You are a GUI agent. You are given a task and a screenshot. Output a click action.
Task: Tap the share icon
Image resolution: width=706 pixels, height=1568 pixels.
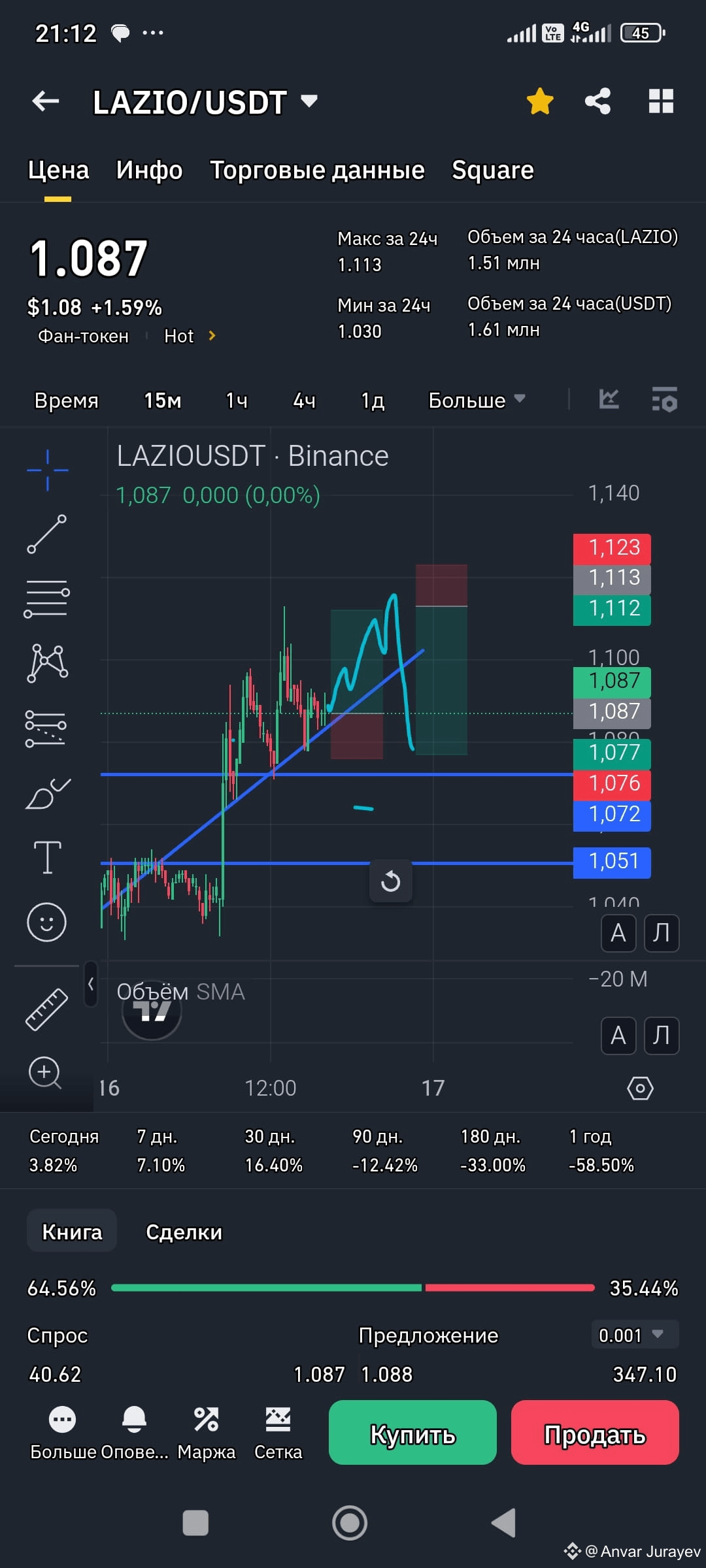tap(597, 101)
